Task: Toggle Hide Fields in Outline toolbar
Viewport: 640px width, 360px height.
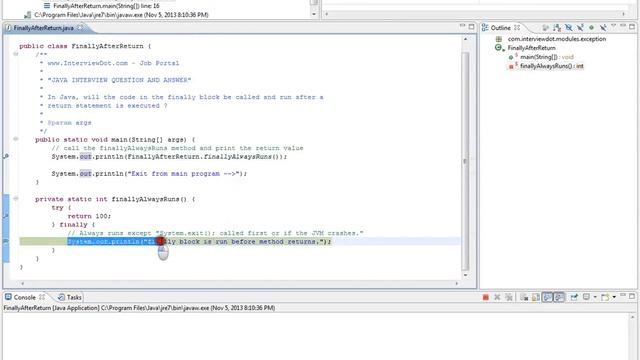Action: tap(569, 28)
